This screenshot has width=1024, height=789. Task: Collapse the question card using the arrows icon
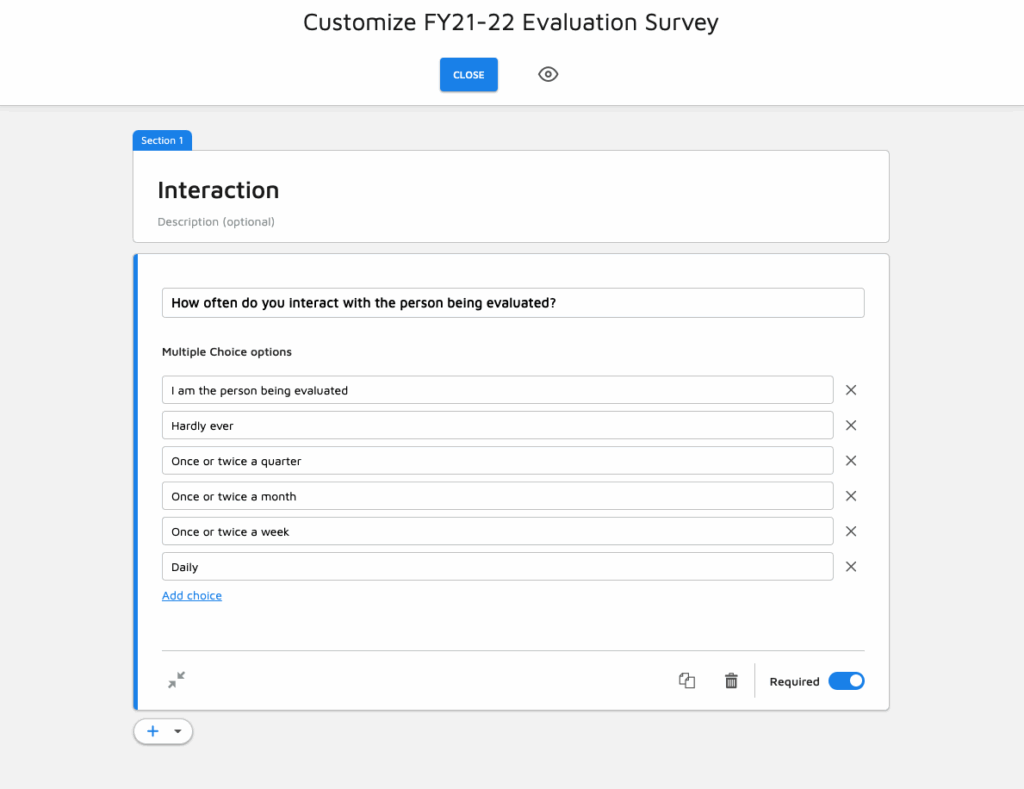pos(177,681)
